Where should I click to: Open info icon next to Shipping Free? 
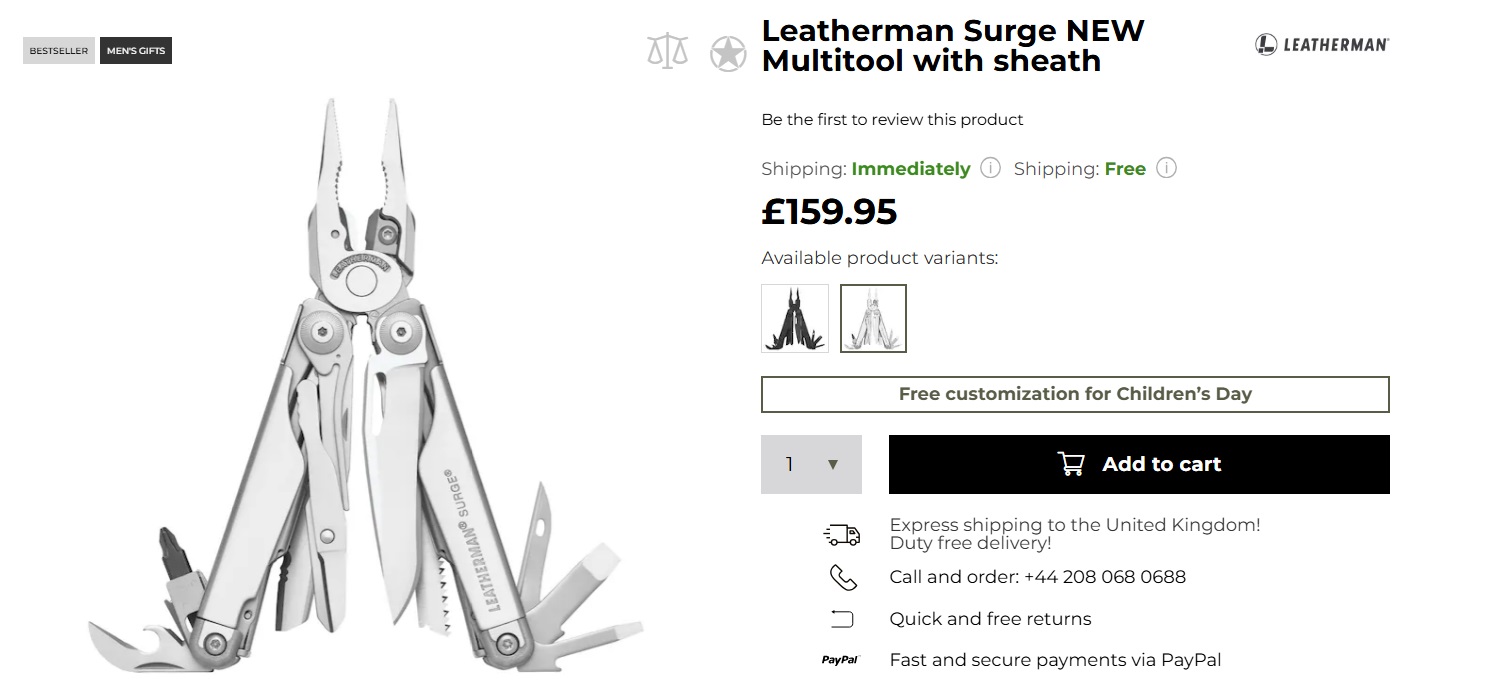click(x=1166, y=168)
